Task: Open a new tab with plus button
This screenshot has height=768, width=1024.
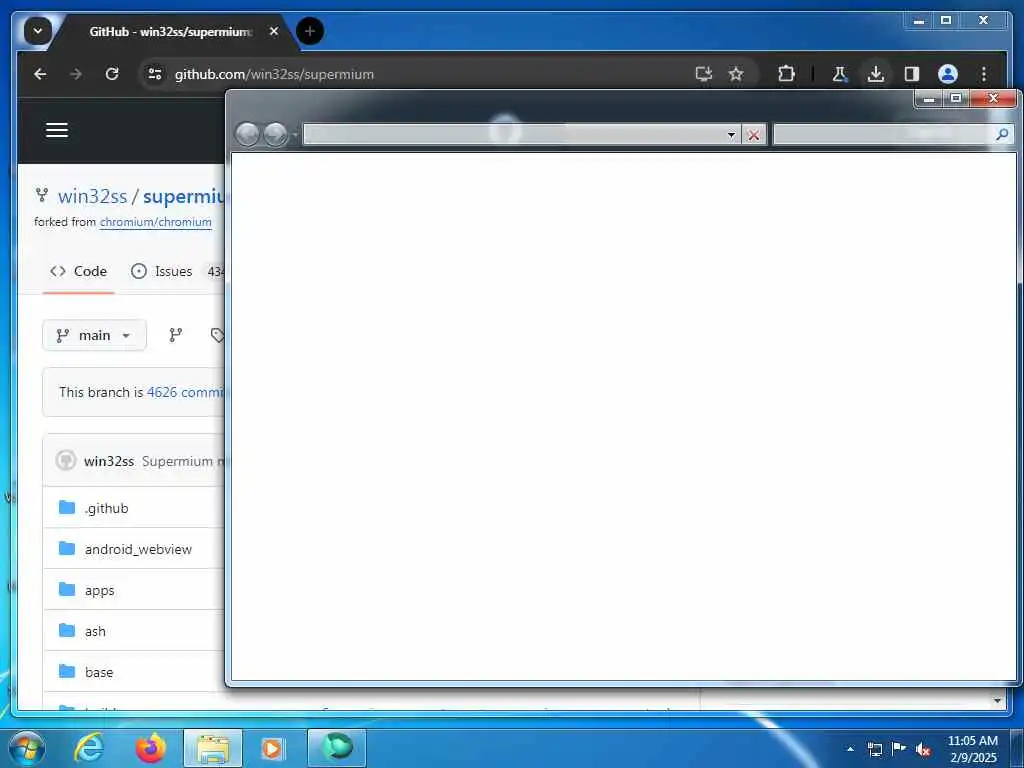Action: 310,31
